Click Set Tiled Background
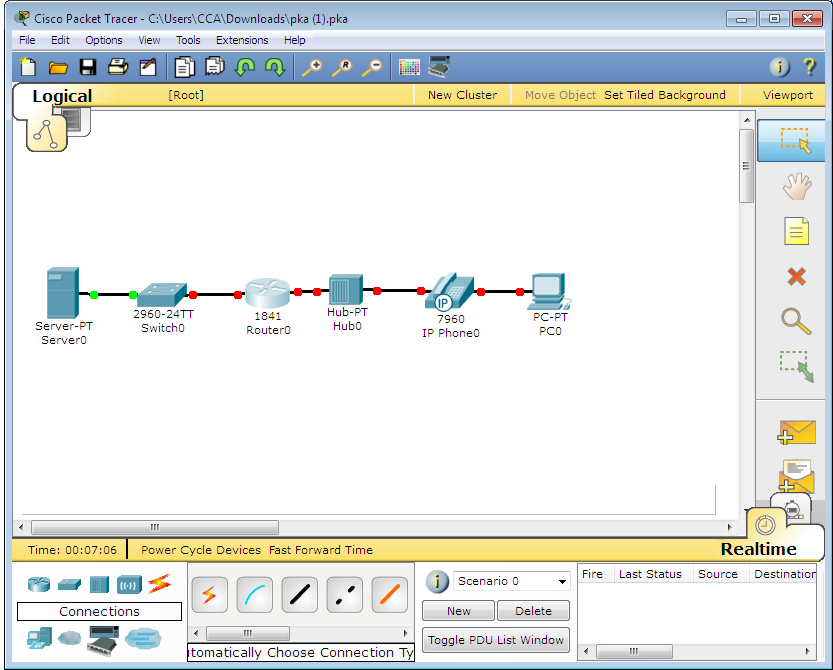Image resolution: width=833 pixels, height=670 pixels. click(665, 95)
